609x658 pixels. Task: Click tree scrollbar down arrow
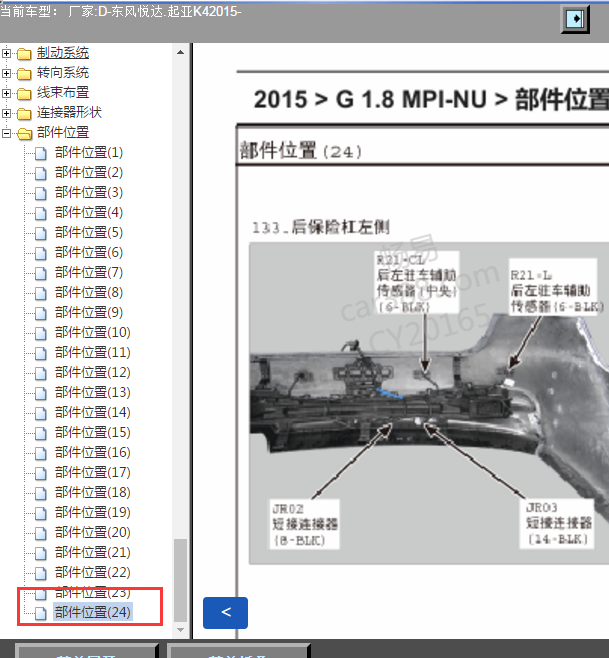pos(180,630)
